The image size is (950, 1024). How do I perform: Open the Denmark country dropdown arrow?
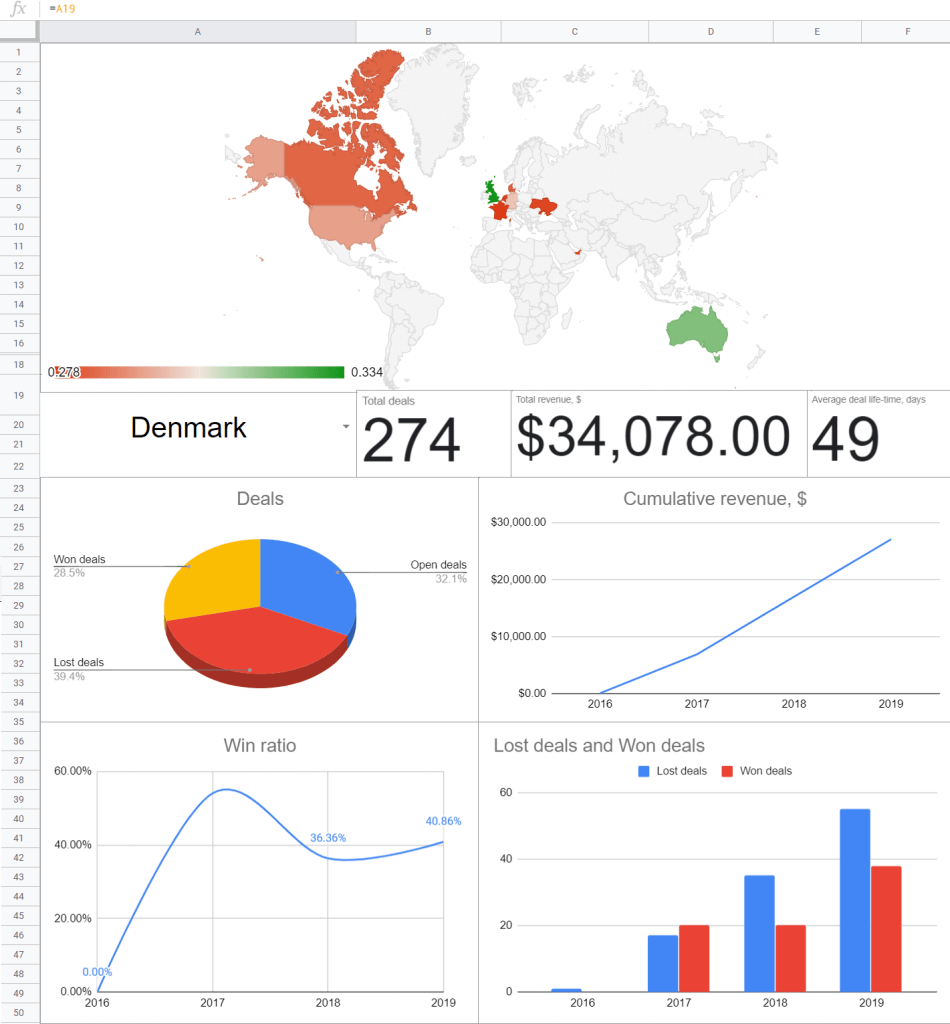346,427
